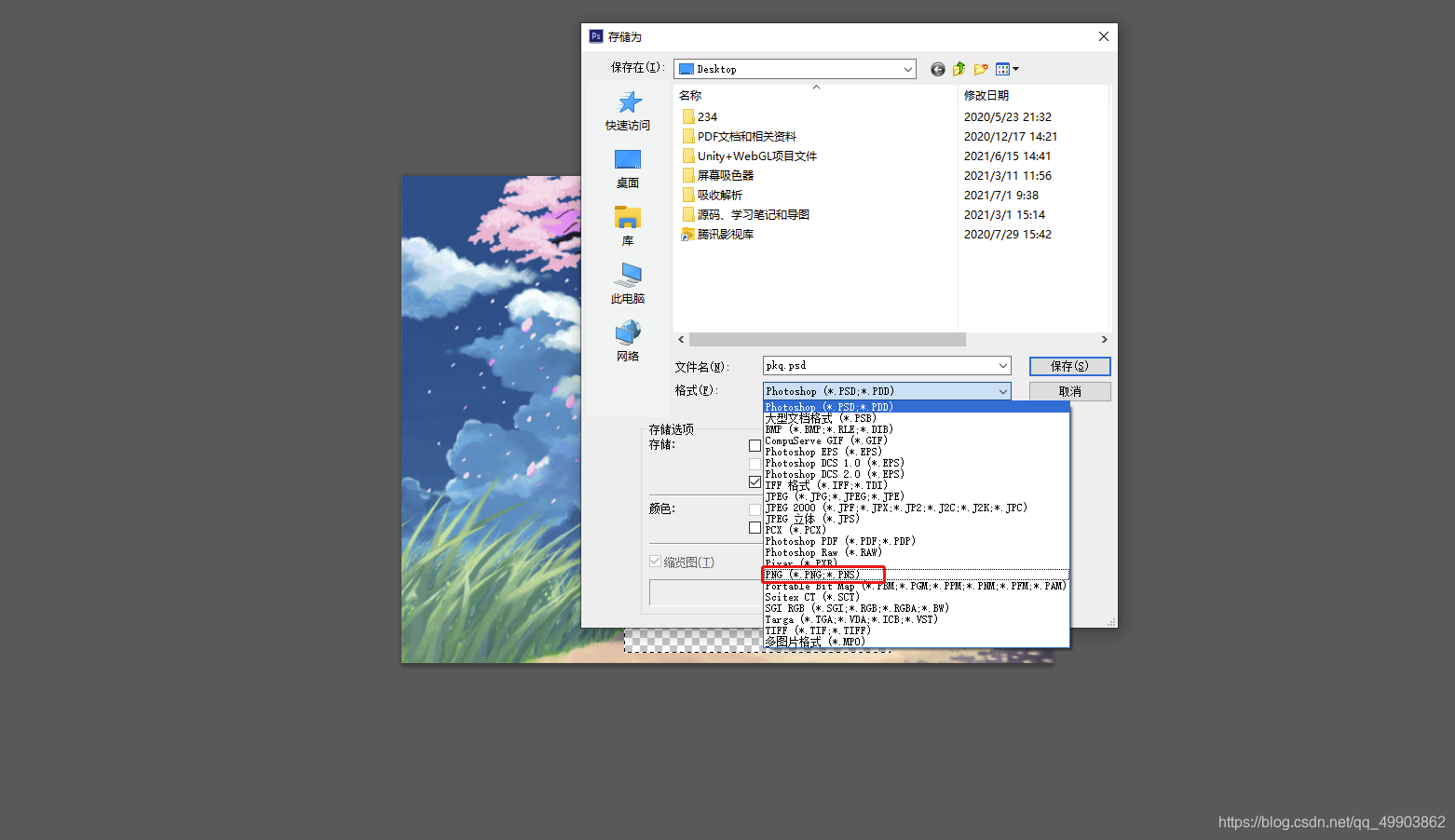
Task: Click the file list scroll-left arrow
Action: click(x=681, y=340)
